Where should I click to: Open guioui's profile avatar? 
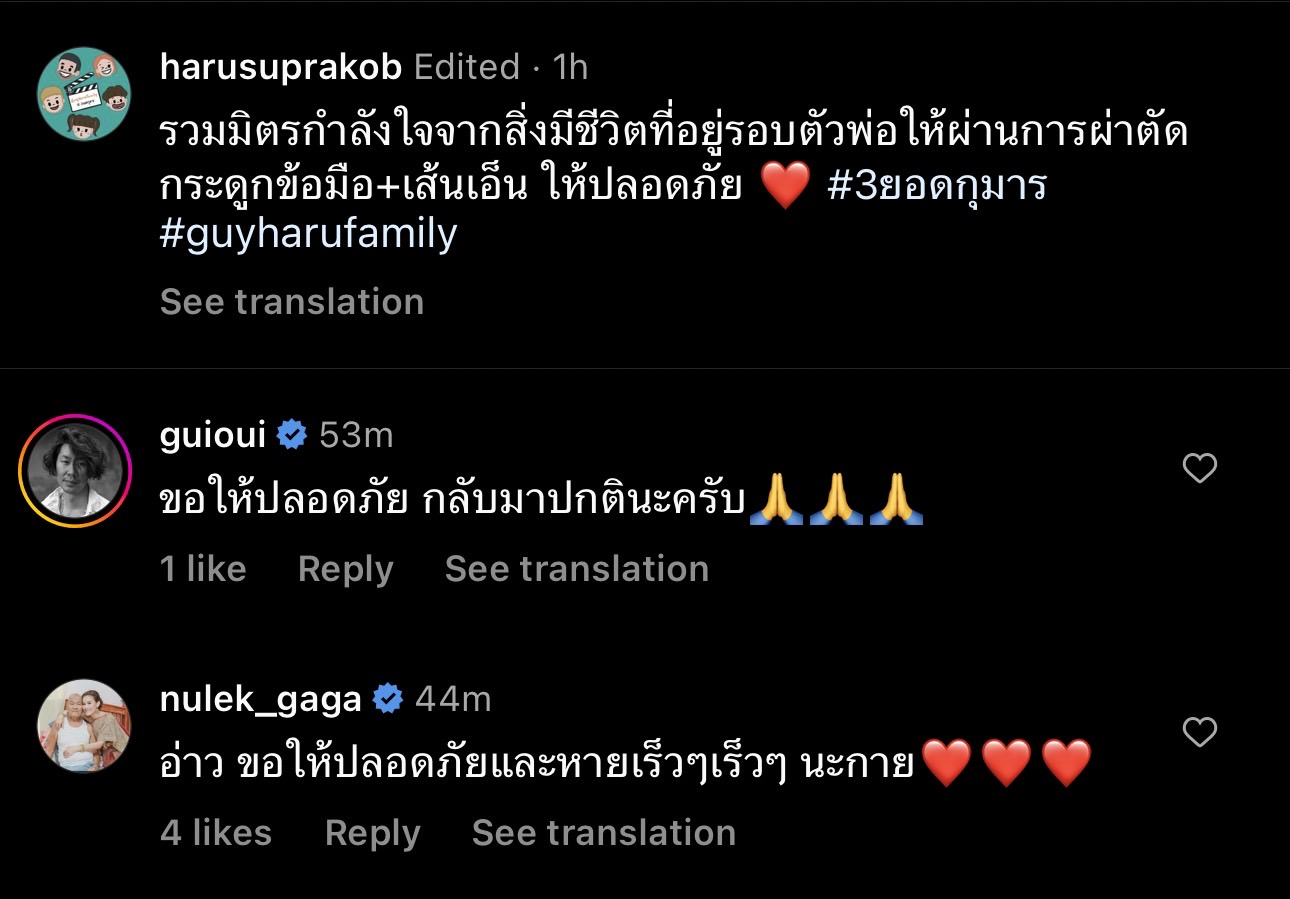tap(74, 470)
